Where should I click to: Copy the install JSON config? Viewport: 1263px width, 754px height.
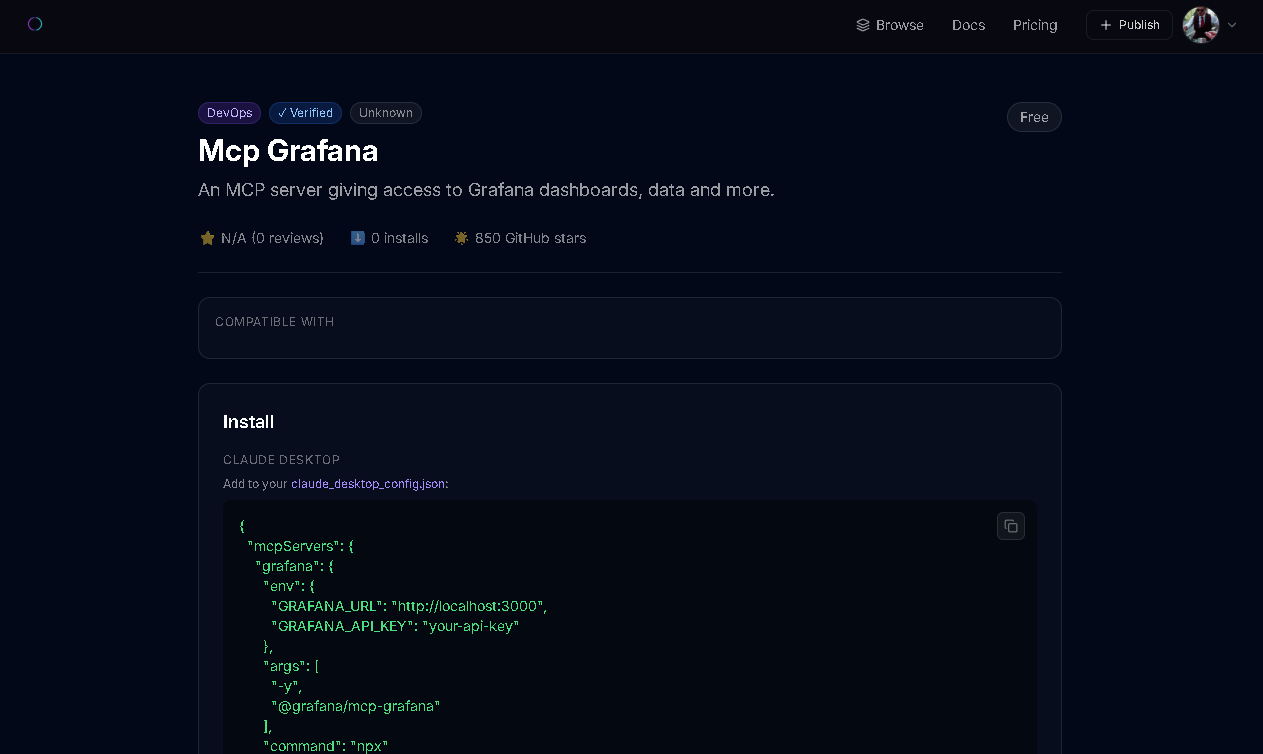(1011, 526)
